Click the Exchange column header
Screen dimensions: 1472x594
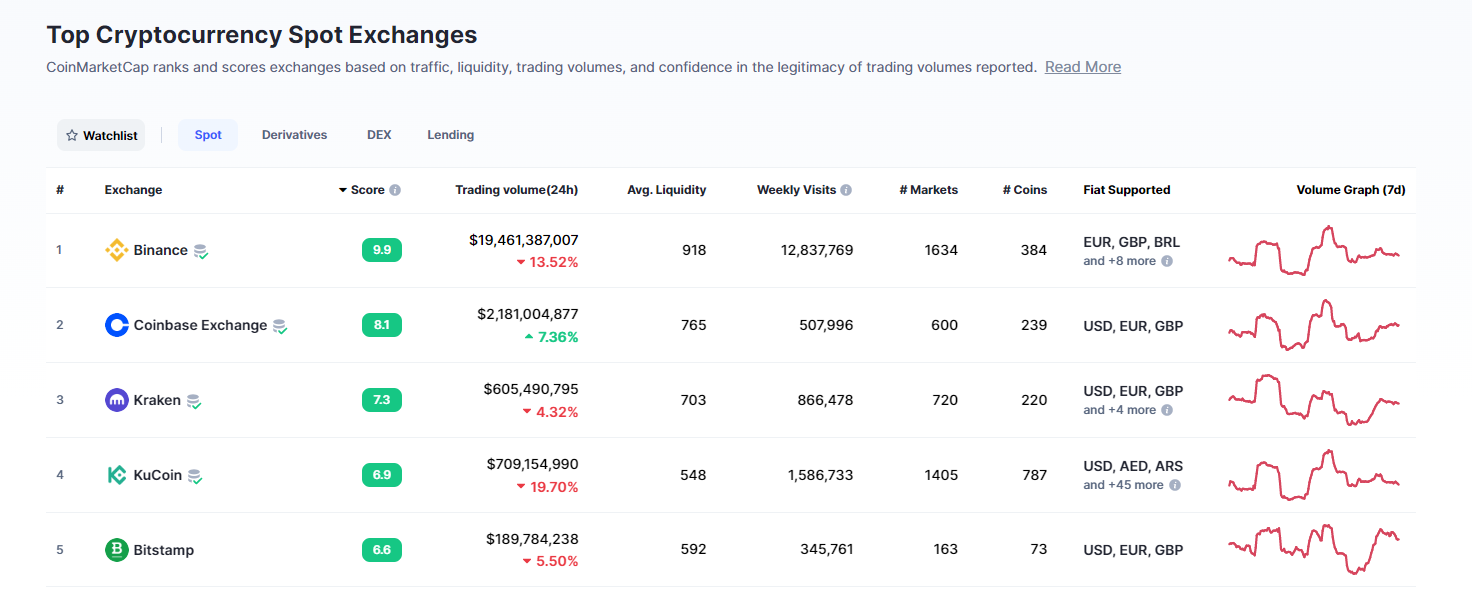click(x=133, y=190)
